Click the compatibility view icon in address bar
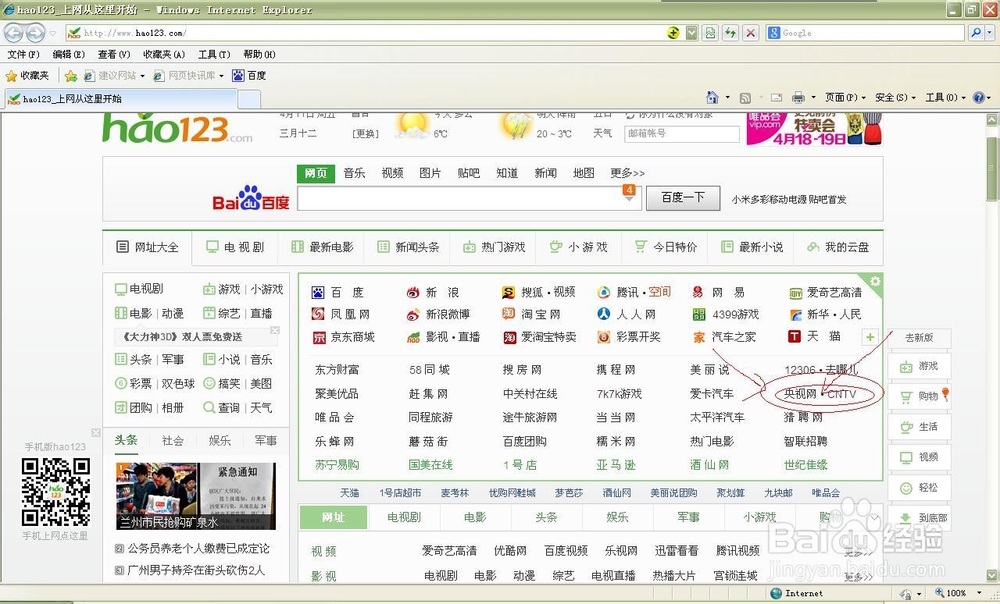Screen dimensions: 1000x604 [x=710, y=33]
